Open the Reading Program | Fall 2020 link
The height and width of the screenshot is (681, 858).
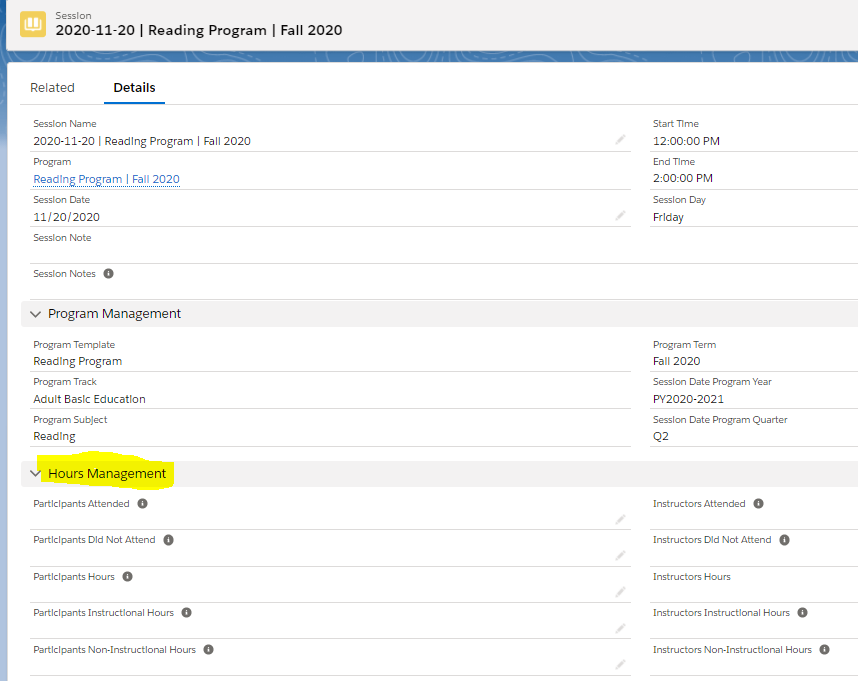106,179
